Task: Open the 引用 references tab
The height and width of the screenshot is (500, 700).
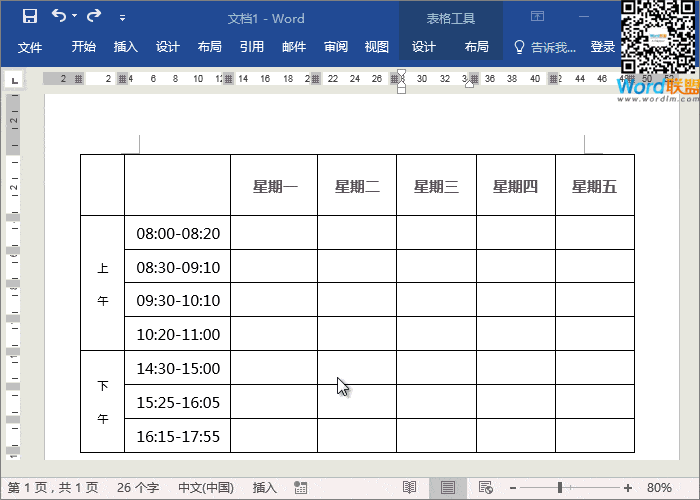Action: click(x=252, y=47)
